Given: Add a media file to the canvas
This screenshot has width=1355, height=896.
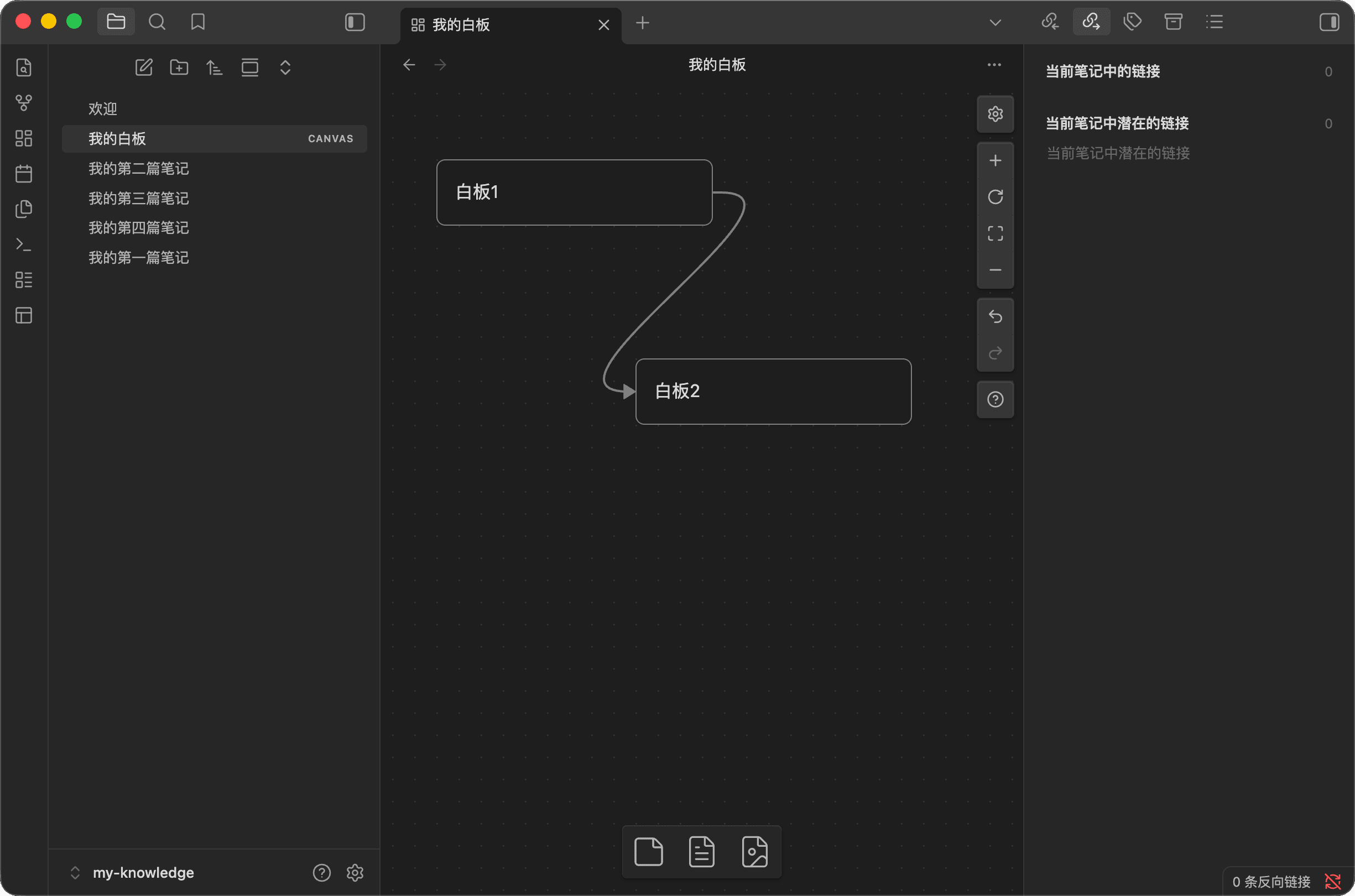Looking at the screenshot, I should [754, 852].
